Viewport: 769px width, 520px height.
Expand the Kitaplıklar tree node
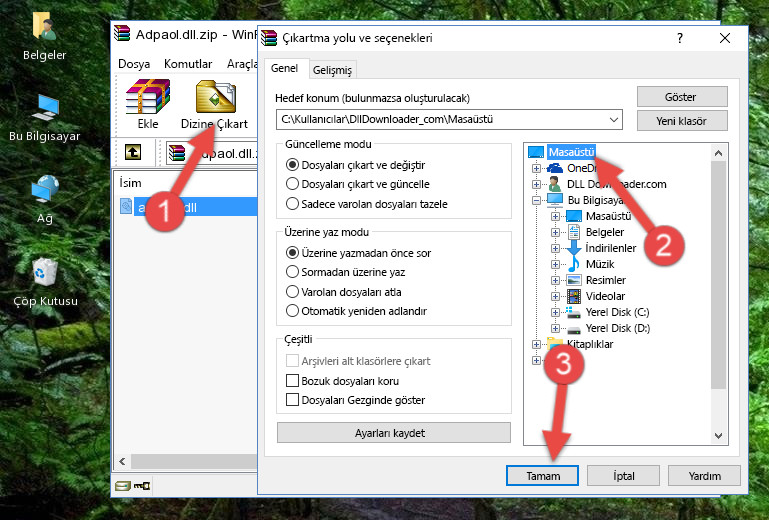pyautogui.click(x=536, y=344)
